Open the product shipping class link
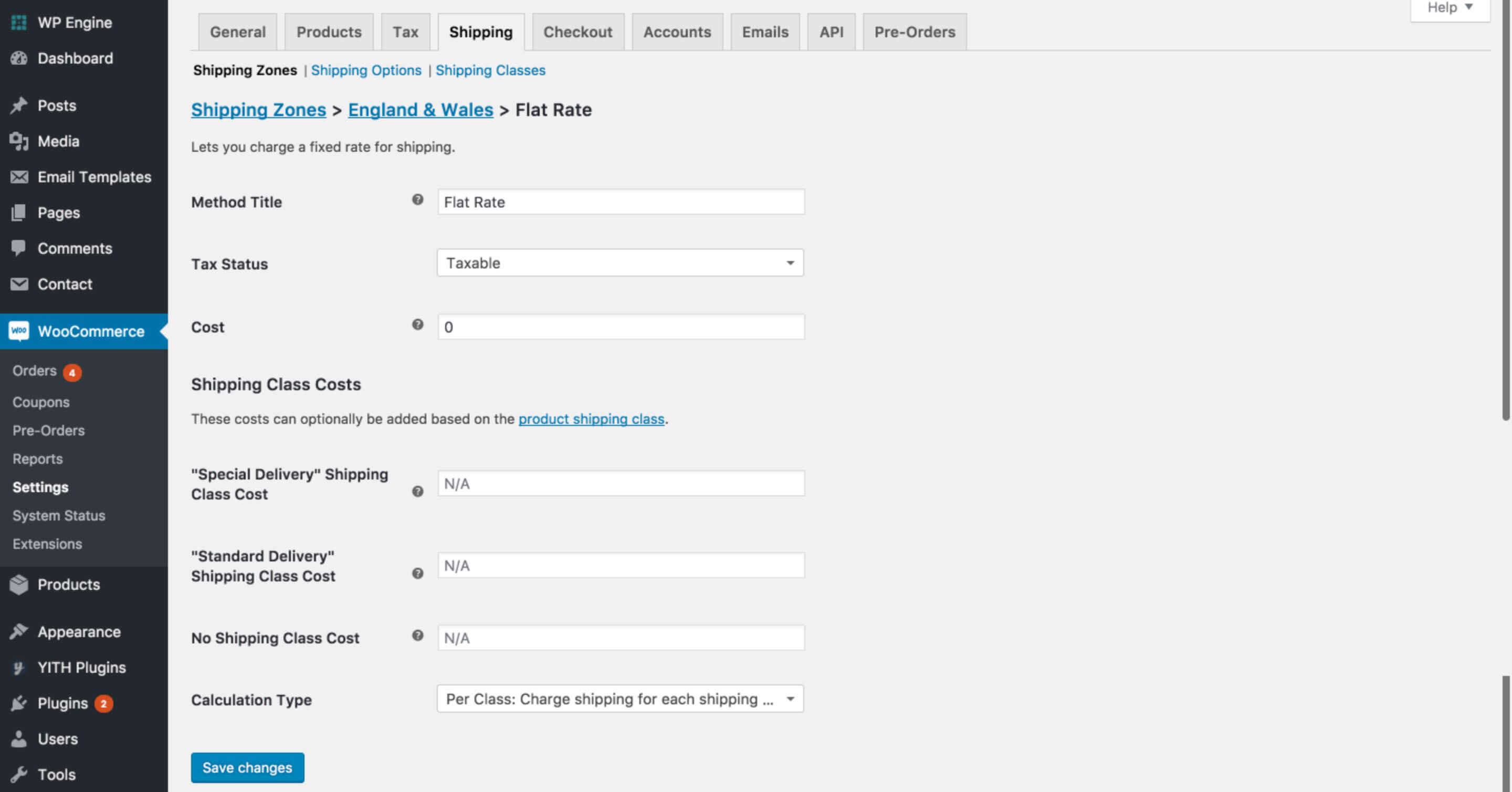 click(x=591, y=419)
